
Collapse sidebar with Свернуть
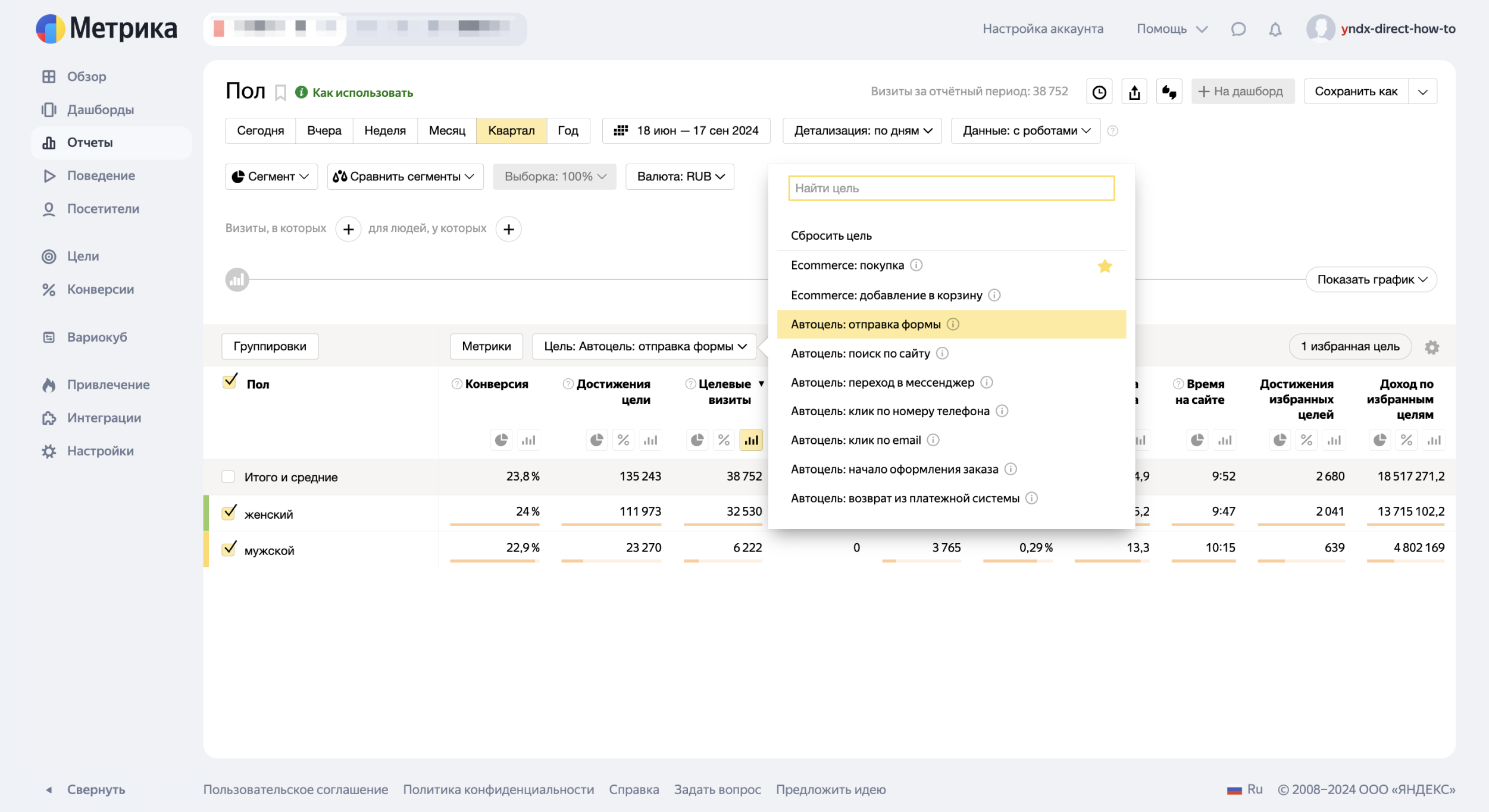tap(85, 790)
